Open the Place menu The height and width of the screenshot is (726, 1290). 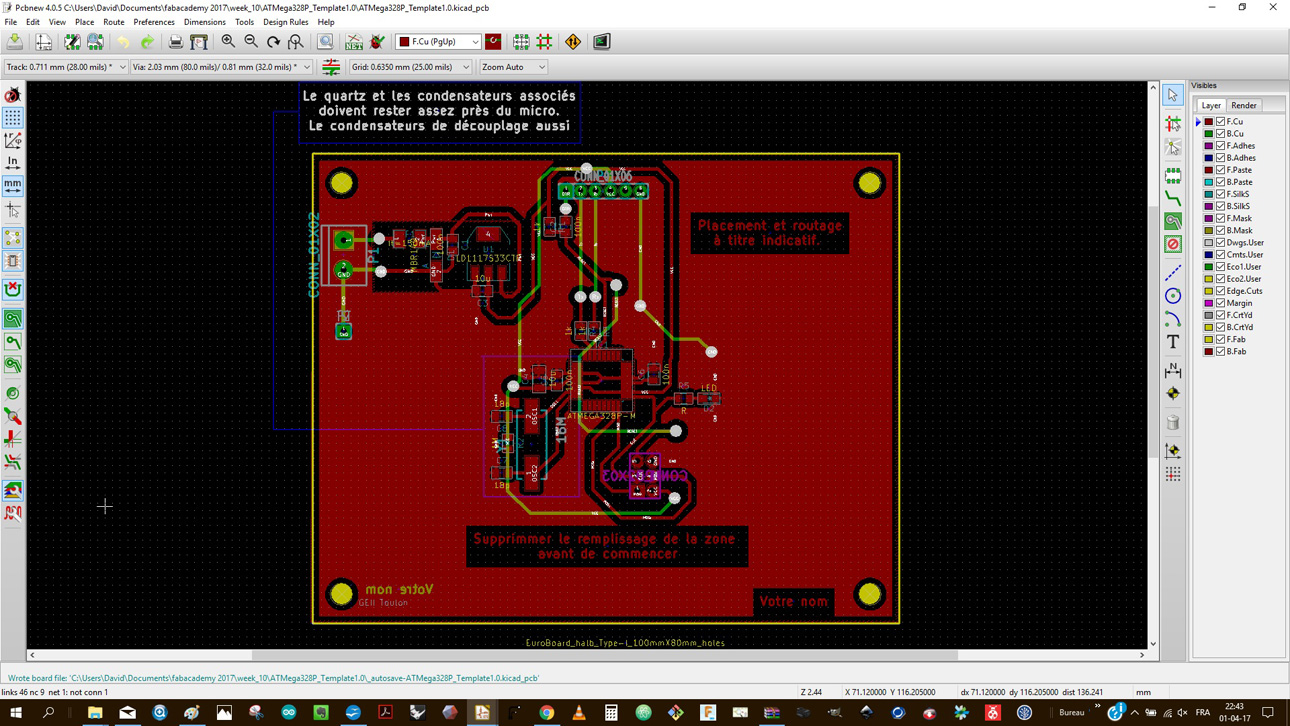click(x=84, y=22)
